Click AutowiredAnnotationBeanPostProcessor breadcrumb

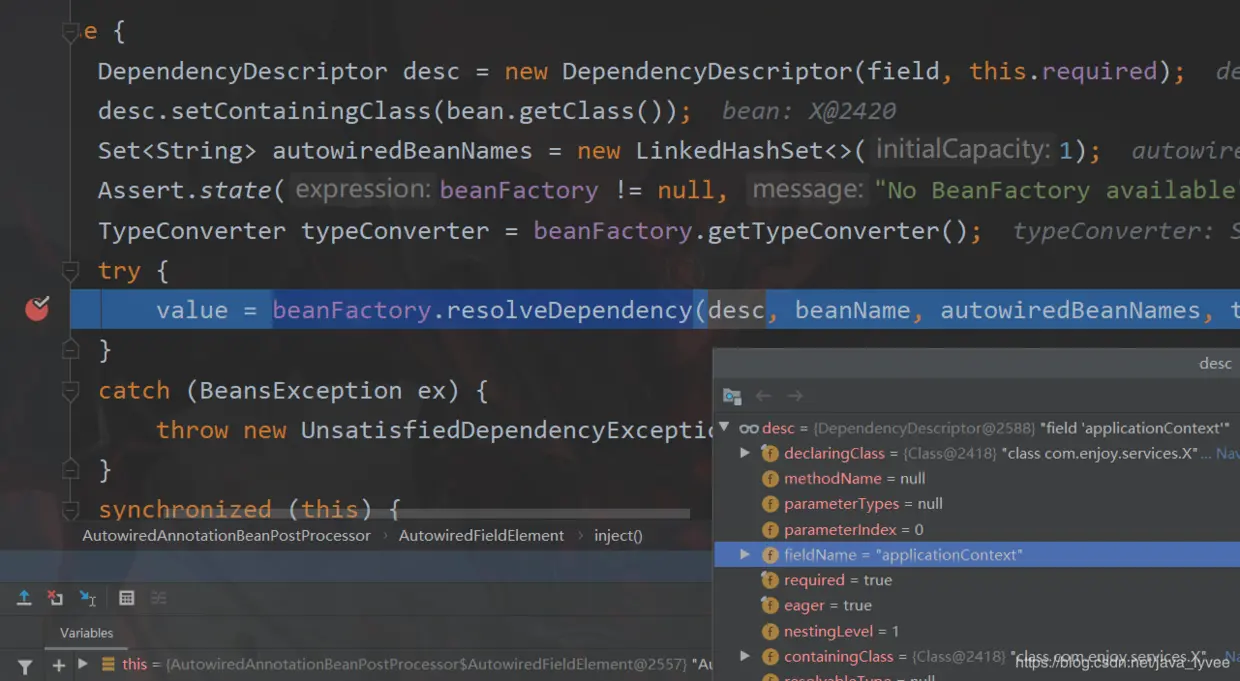coord(226,536)
